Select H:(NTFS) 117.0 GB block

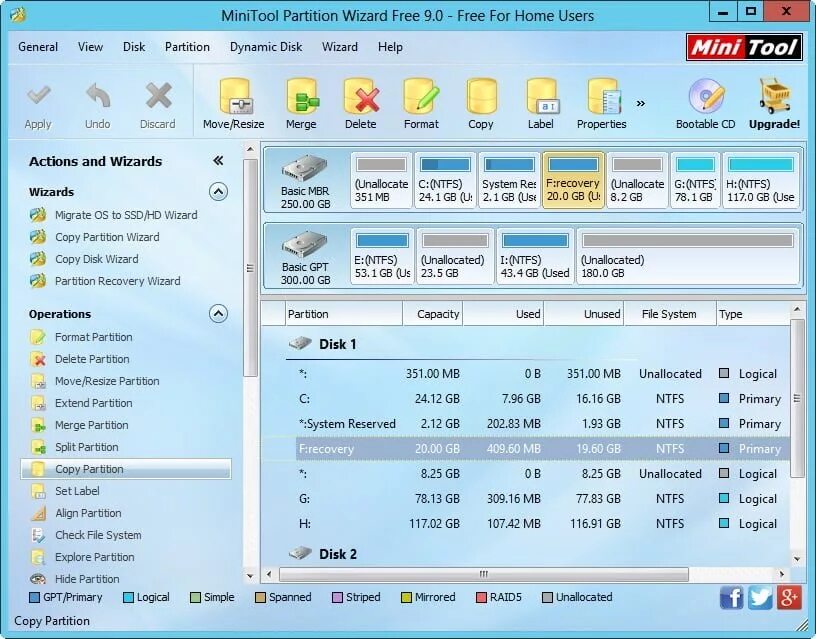761,181
